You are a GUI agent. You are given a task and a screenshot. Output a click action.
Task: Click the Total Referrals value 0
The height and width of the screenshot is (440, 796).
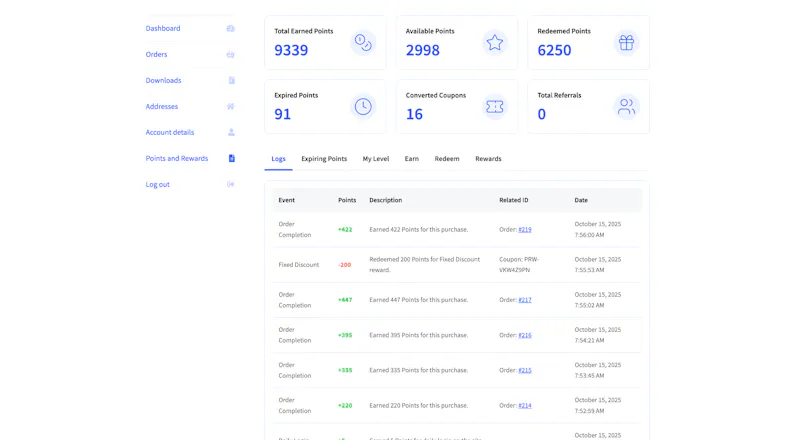[x=542, y=114]
